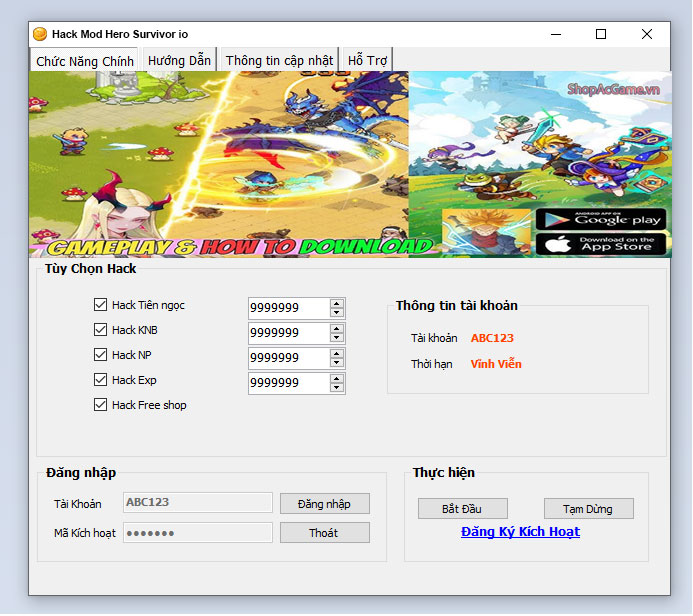Viewport: 693px width, 616px height.
Task: Toggle the Hack Free shop checkbox
Action: point(100,405)
